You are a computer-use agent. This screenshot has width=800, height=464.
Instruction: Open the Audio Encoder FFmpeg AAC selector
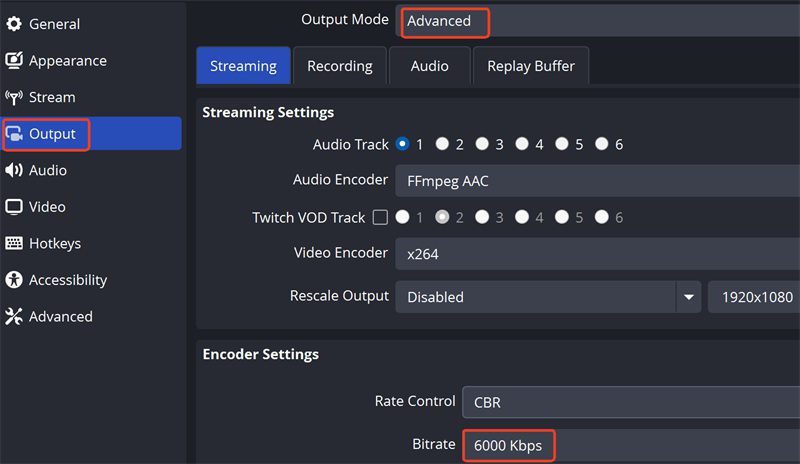(597, 181)
